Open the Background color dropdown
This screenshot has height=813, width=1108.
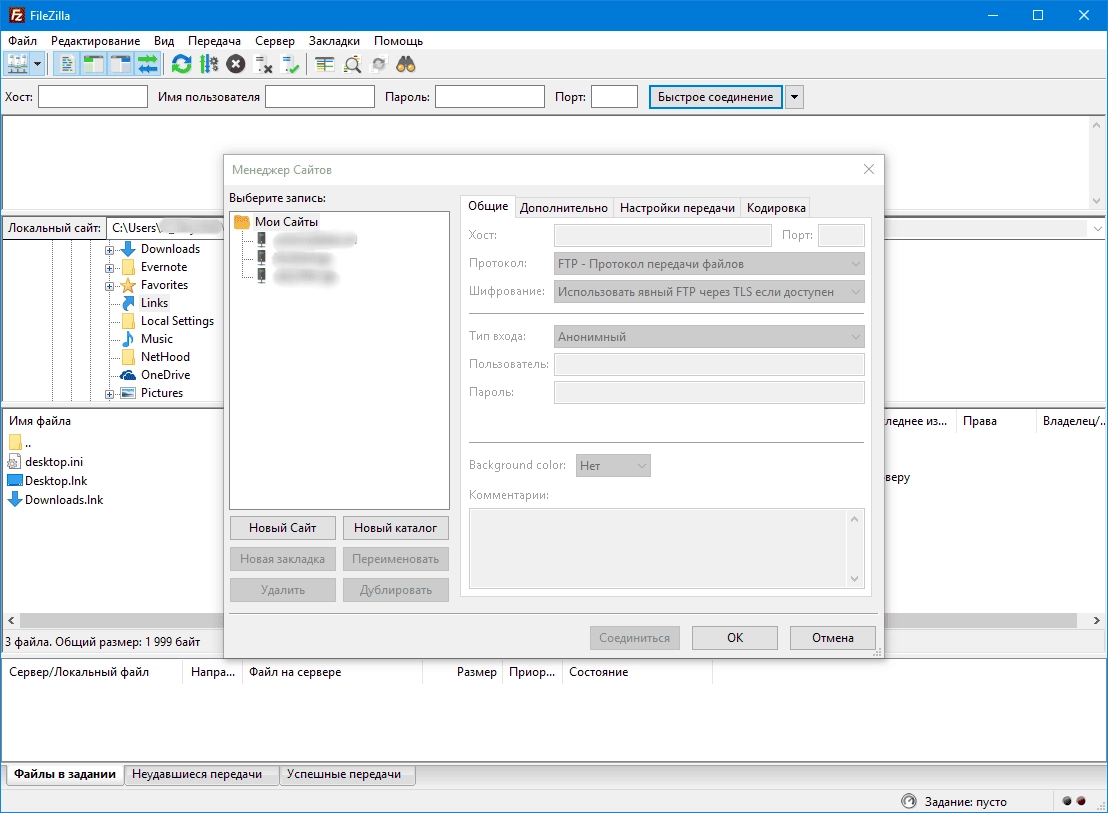(613, 465)
